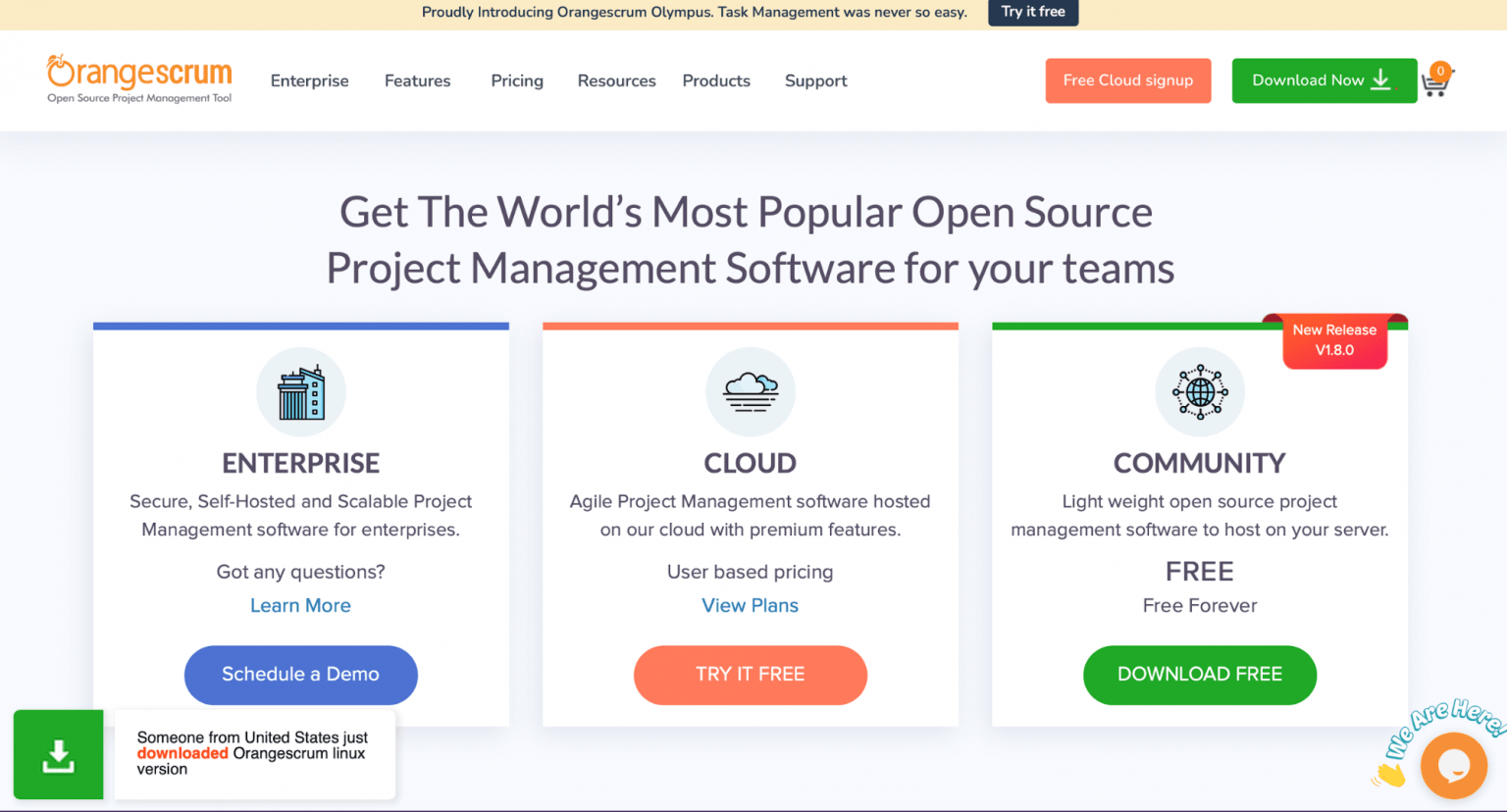Click the green download icon bottom left
The width and height of the screenshot is (1507, 812).
coord(58,755)
